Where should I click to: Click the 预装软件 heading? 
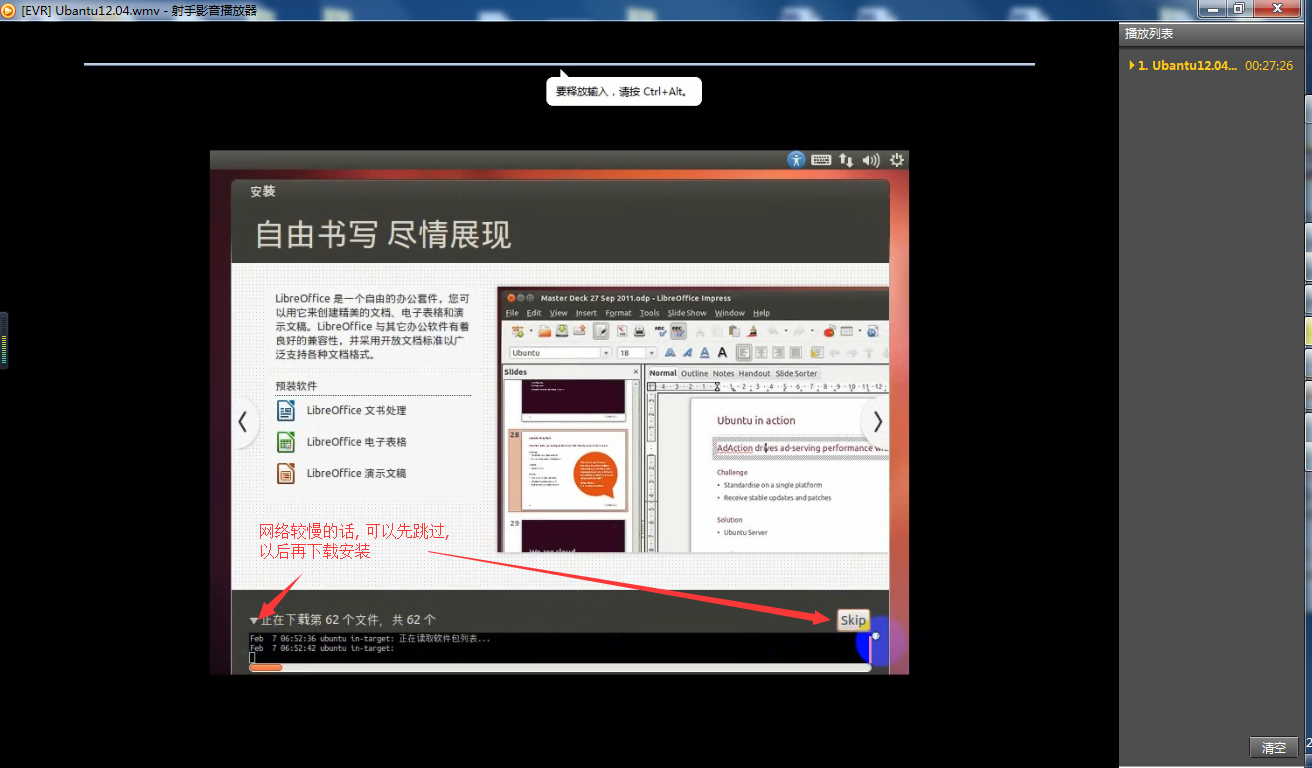pos(297,386)
